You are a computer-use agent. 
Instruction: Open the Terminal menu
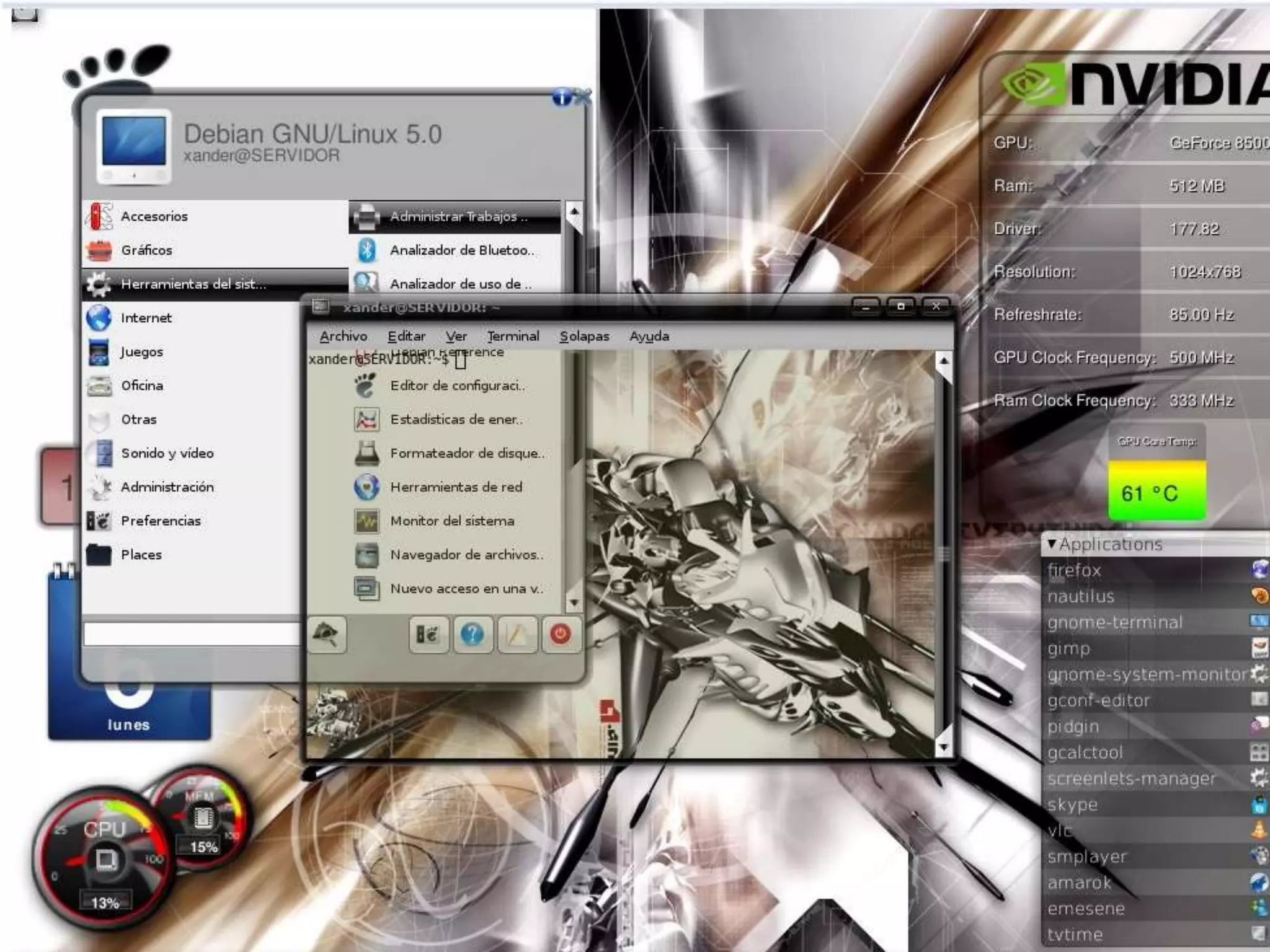click(x=513, y=336)
